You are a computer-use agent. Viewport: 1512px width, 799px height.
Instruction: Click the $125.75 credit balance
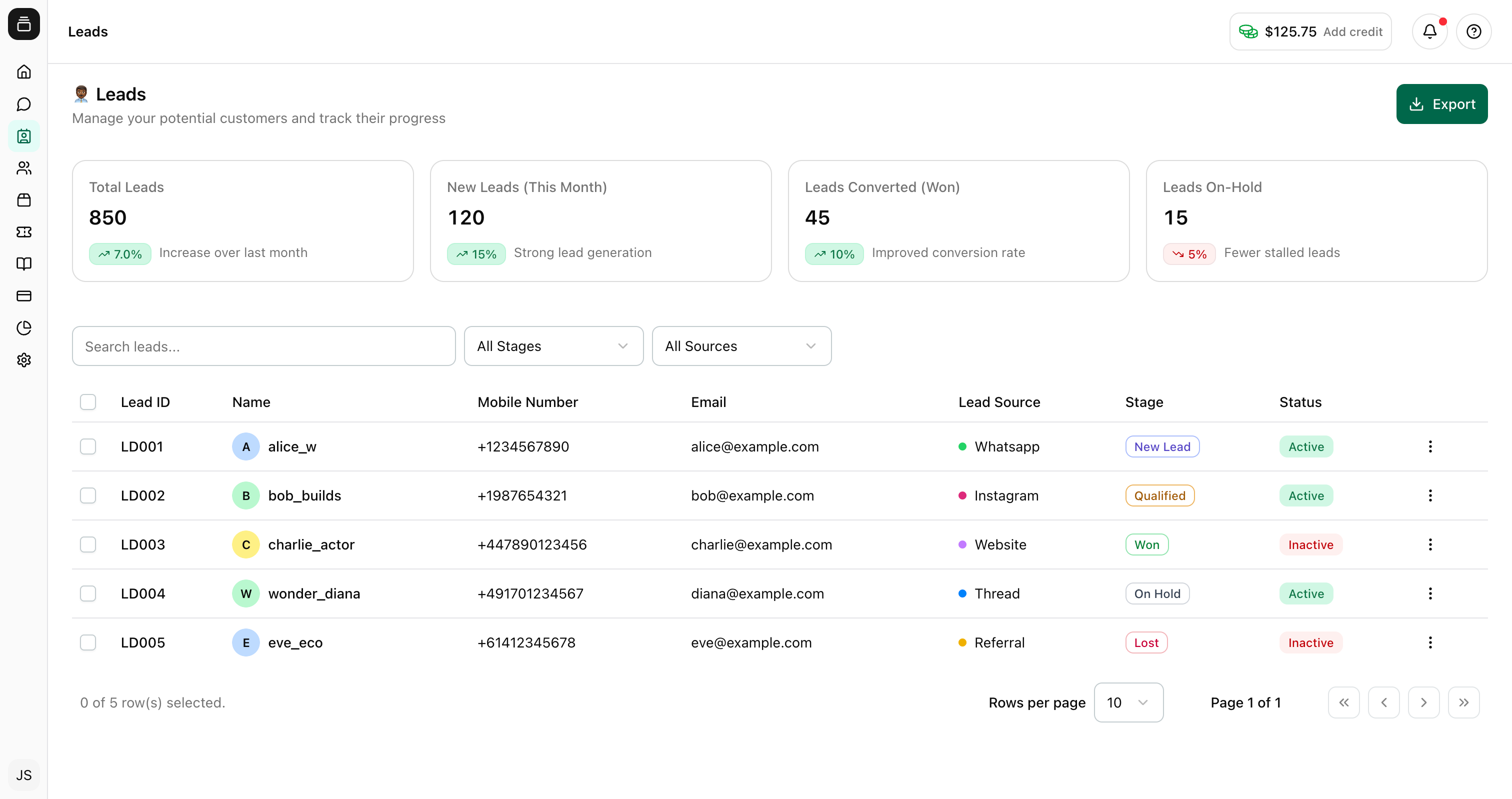[1290, 31]
